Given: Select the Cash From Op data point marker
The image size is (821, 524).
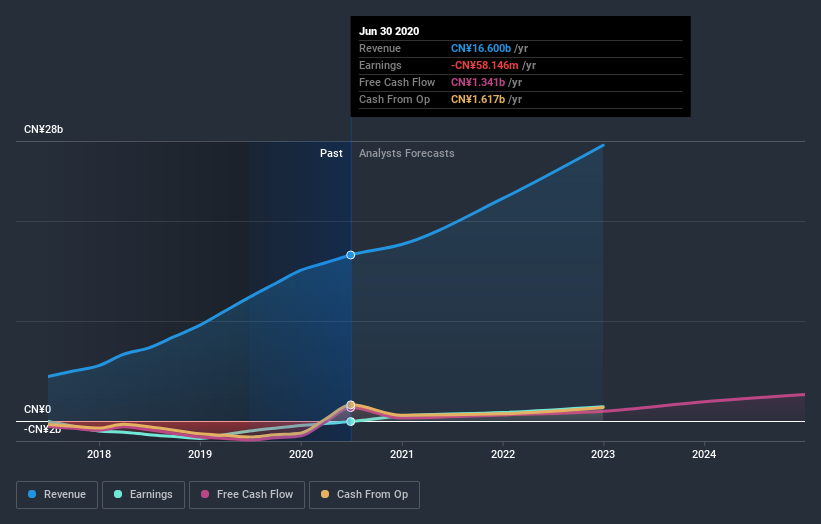Looking at the screenshot, I should [x=351, y=405].
